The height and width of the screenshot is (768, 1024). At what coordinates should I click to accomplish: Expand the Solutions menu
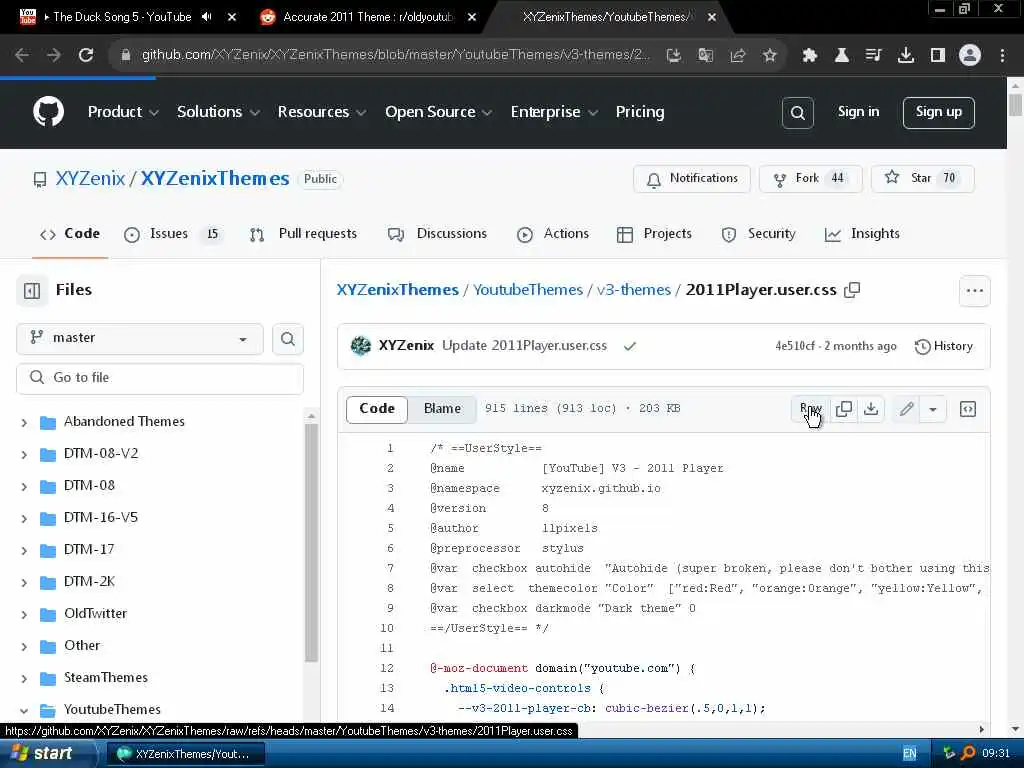[218, 112]
